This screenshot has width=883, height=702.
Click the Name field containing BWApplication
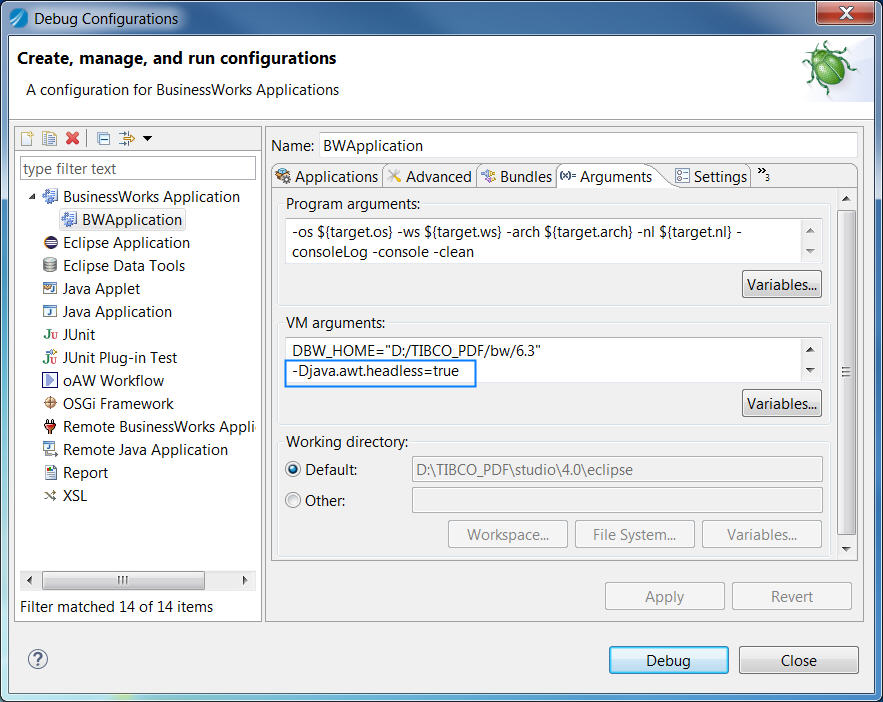tap(588, 145)
